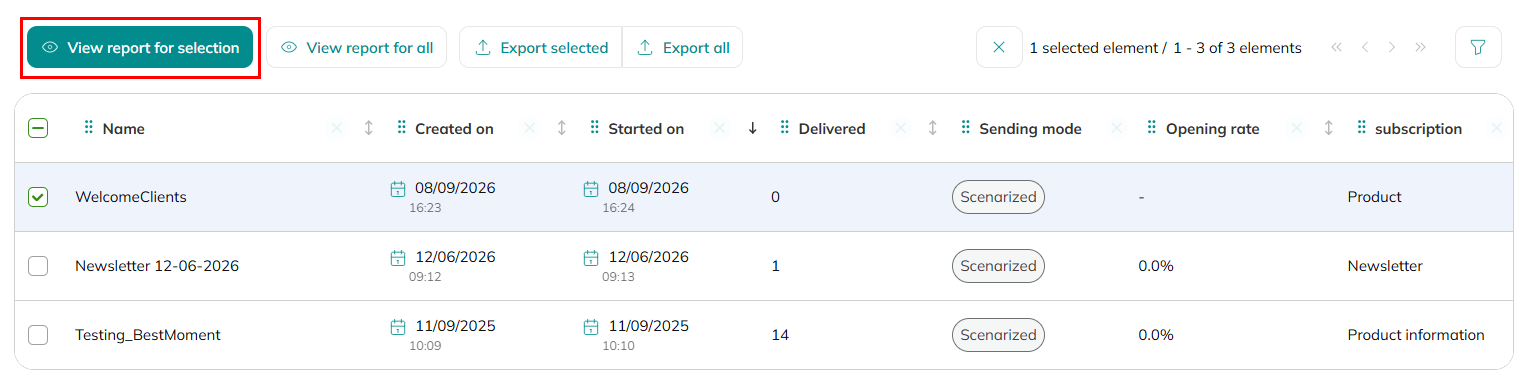Click the Product information subscription cell
Screen dimensions: 1538x392
(x=1416, y=335)
